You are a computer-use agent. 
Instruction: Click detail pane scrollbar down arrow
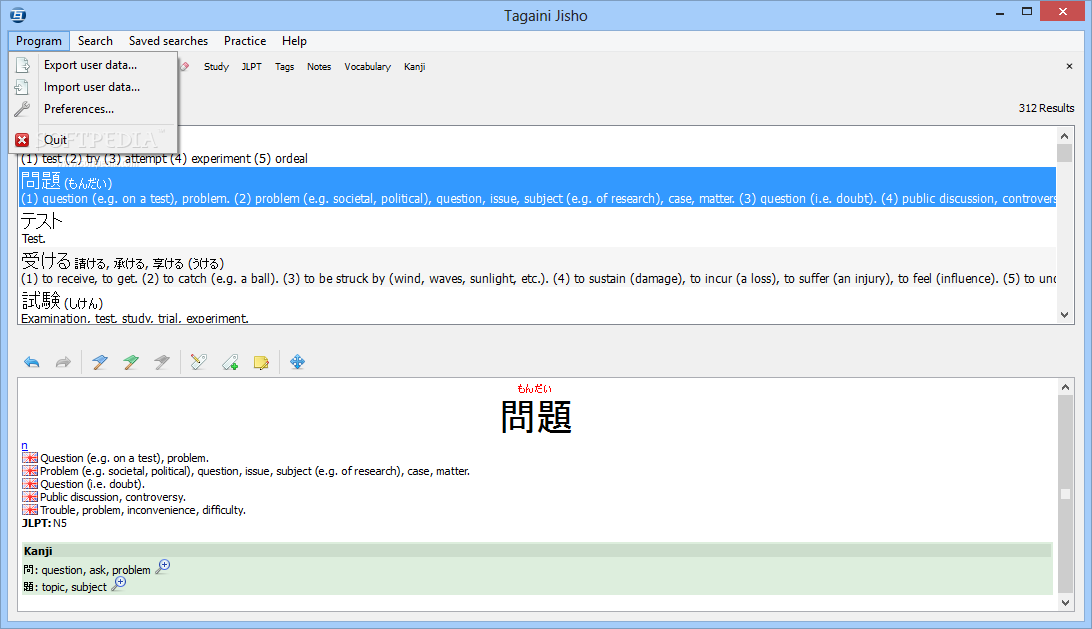click(1065, 603)
